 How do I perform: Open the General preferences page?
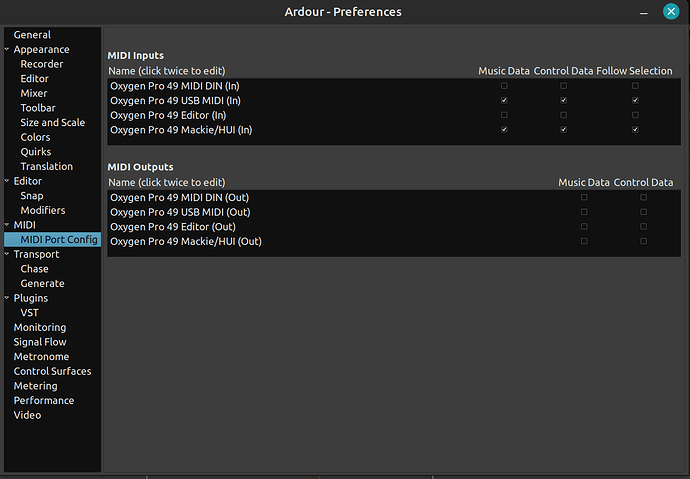click(32, 35)
